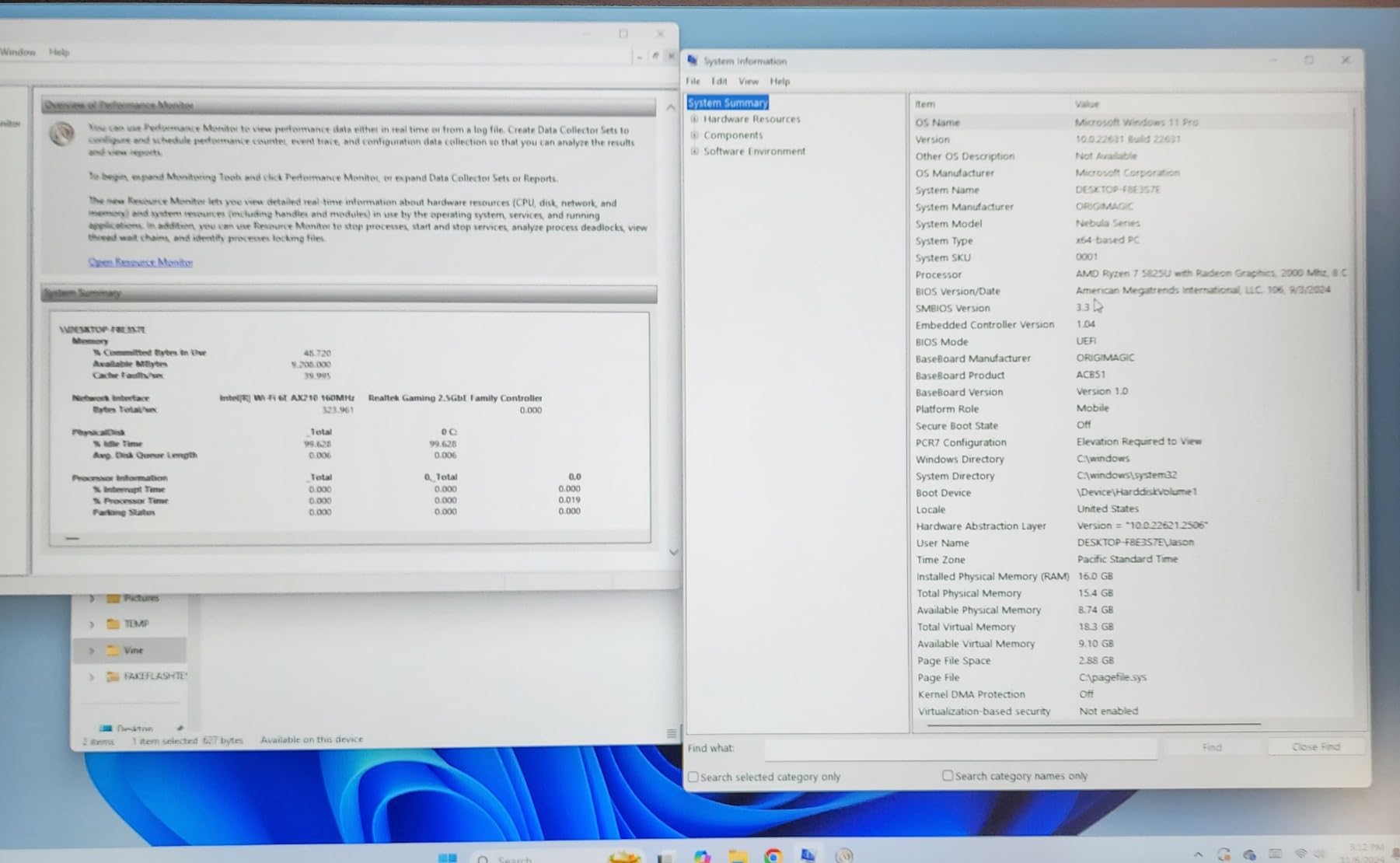Screen dimensions: 1400x863
Task: Select the Secure Boot State row
Action: tap(1132, 425)
